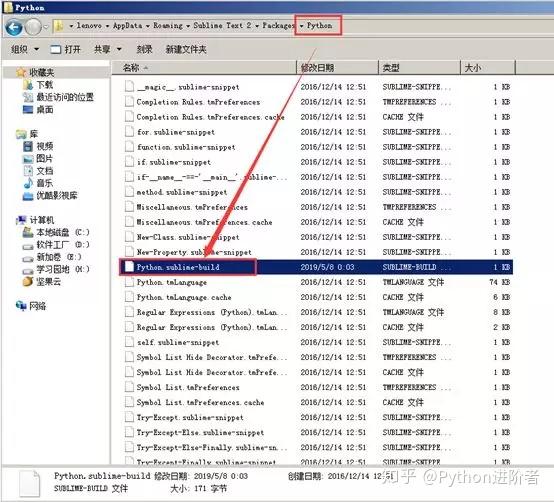Click the 打开 open toolbar button

coord(66,49)
